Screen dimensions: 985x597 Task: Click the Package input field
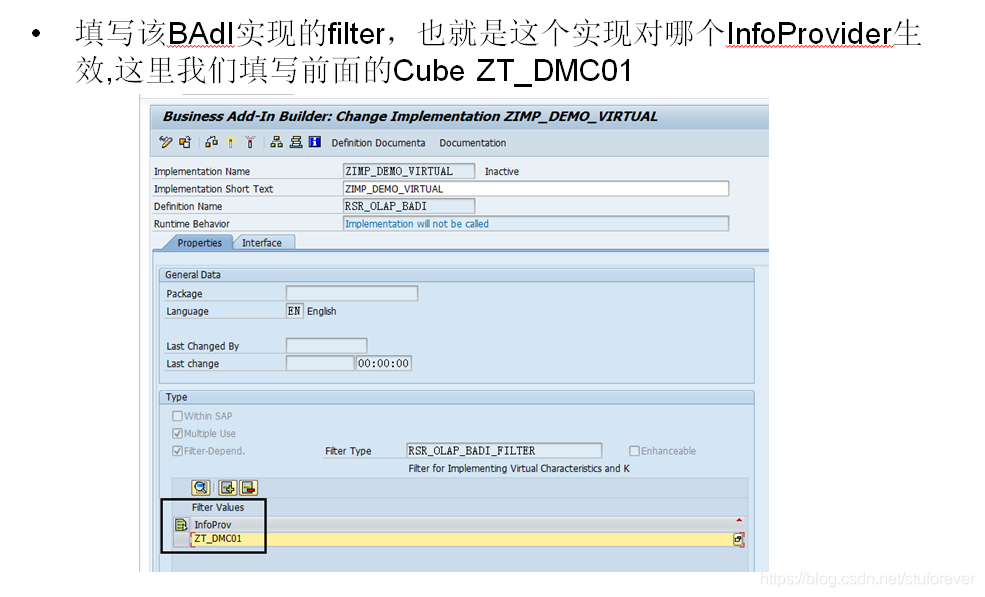pos(352,293)
